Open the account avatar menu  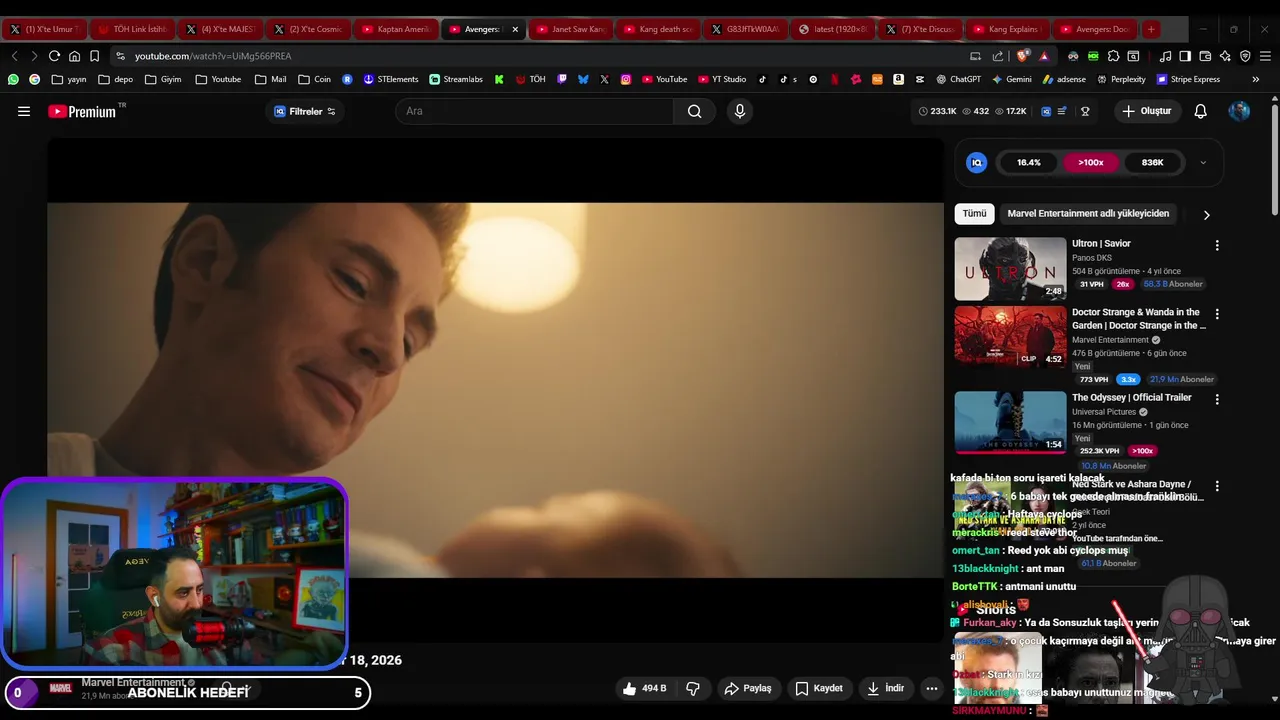[1239, 111]
